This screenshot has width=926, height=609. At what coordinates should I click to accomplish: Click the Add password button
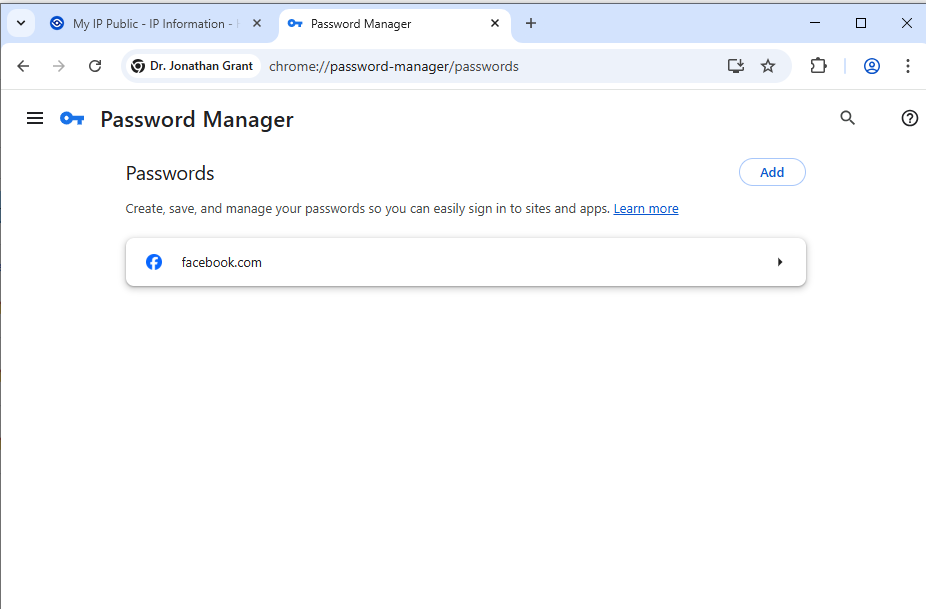click(x=771, y=172)
